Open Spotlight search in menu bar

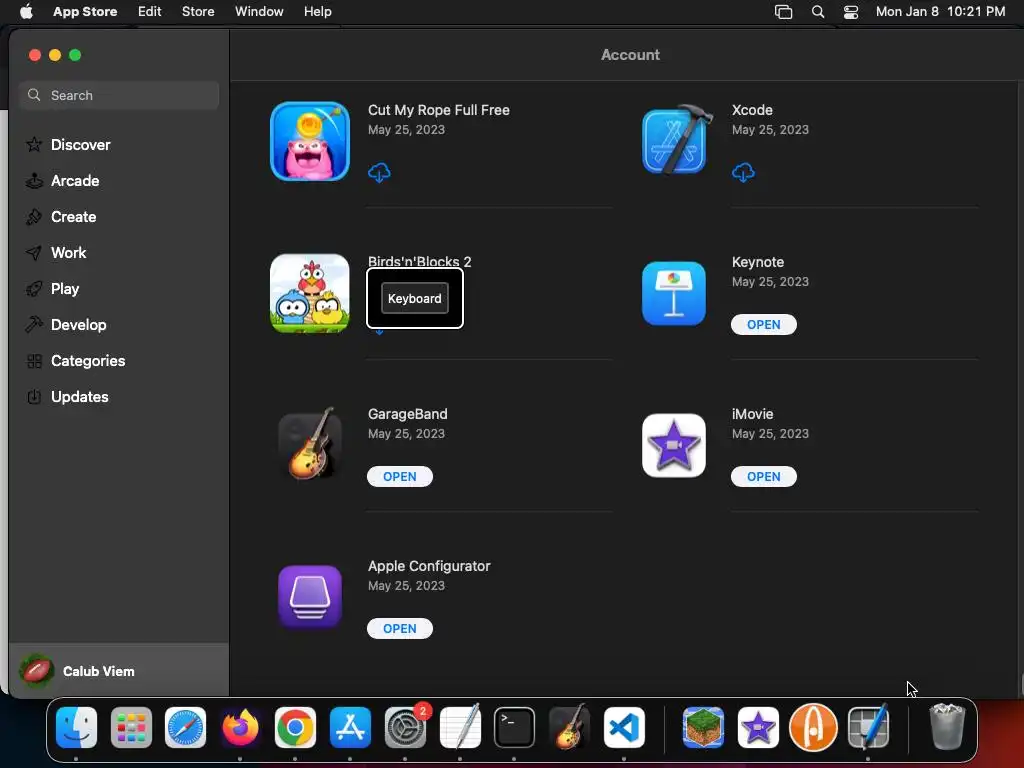[x=818, y=12]
